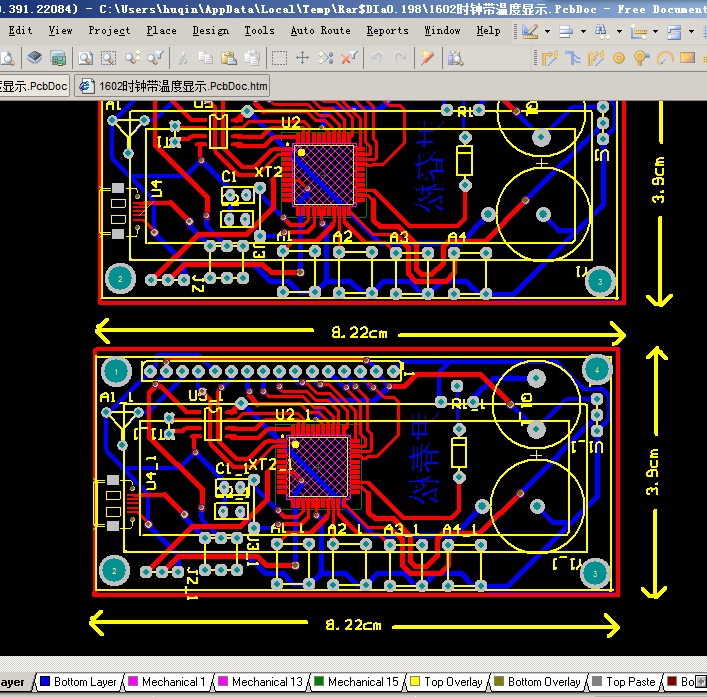The height and width of the screenshot is (697, 707).
Task: Select the Mechanical 13 layer tab
Action: [262, 682]
